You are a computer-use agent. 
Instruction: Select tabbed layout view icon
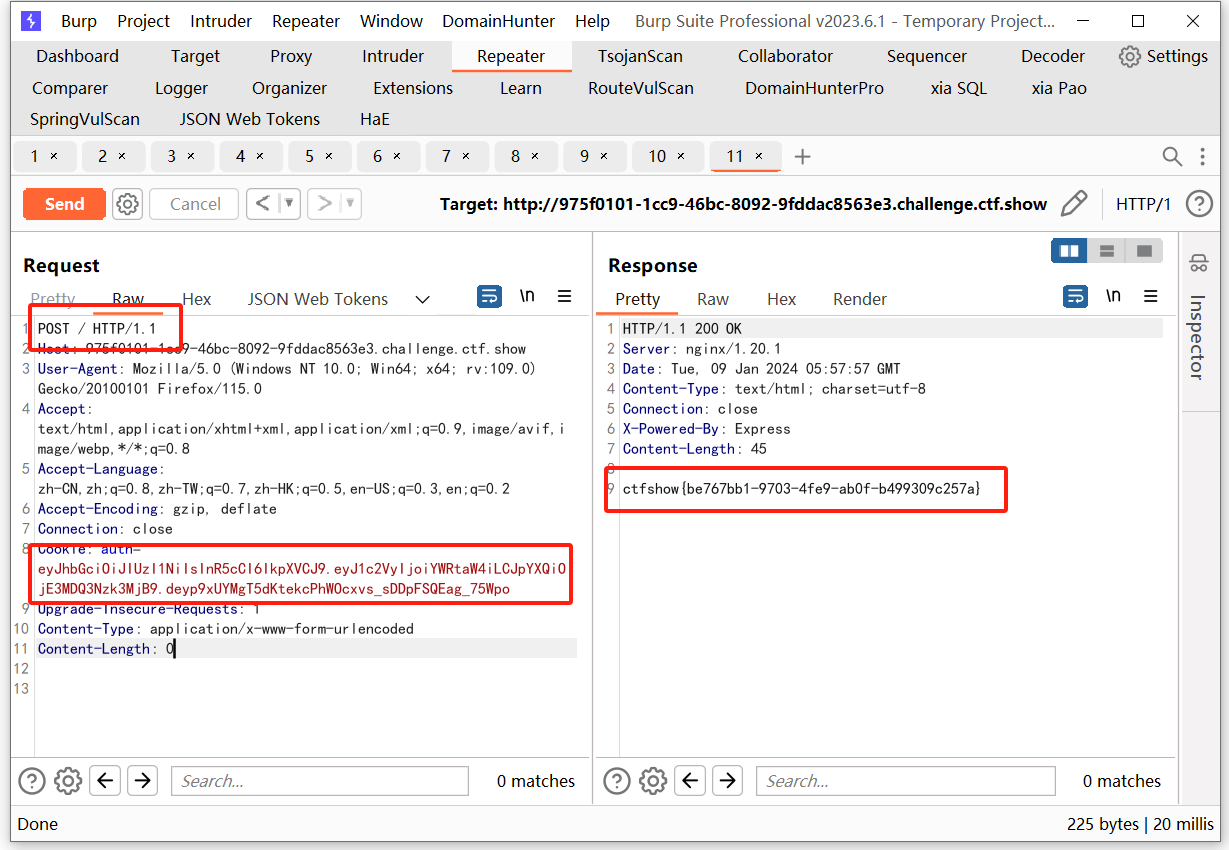pyautogui.click(x=1144, y=251)
